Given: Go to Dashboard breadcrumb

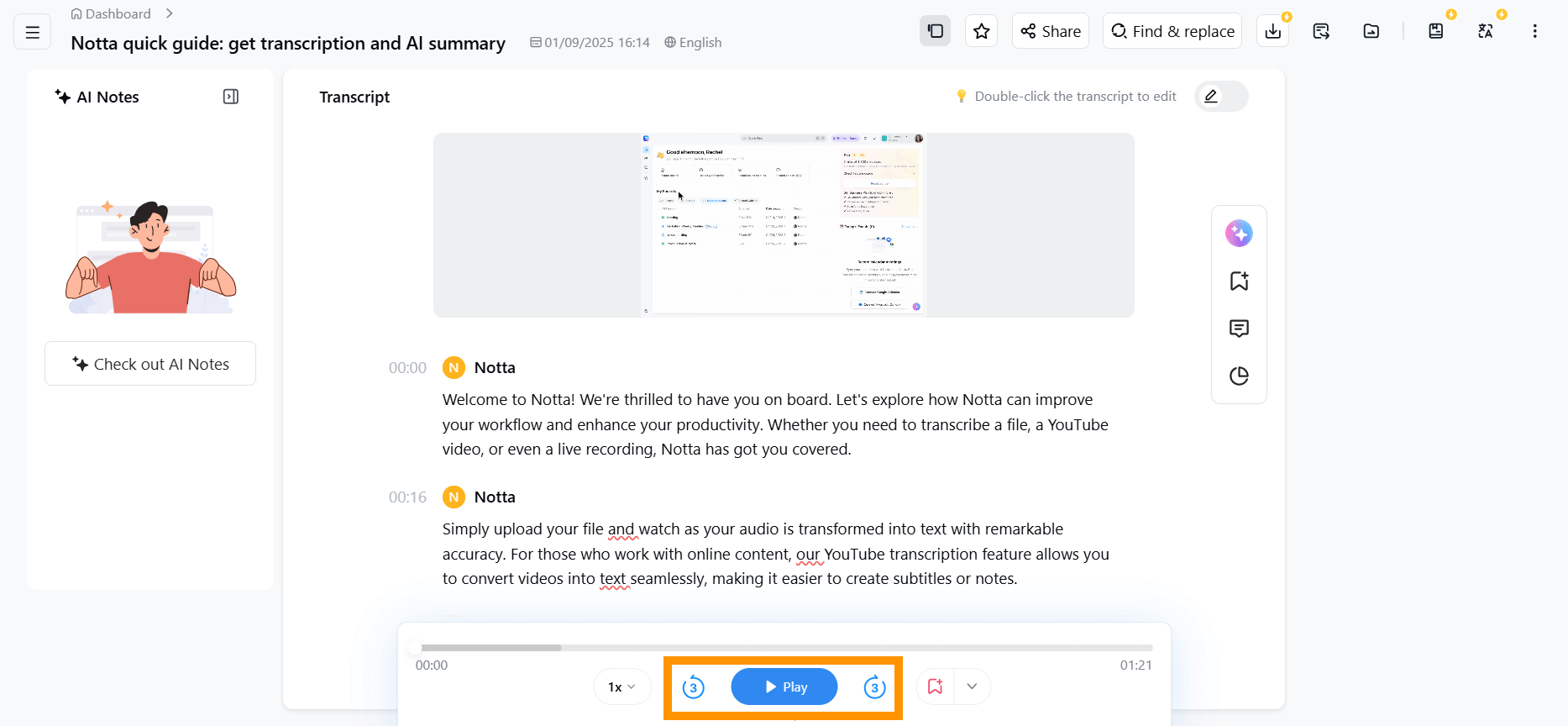Looking at the screenshot, I should point(111,13).
